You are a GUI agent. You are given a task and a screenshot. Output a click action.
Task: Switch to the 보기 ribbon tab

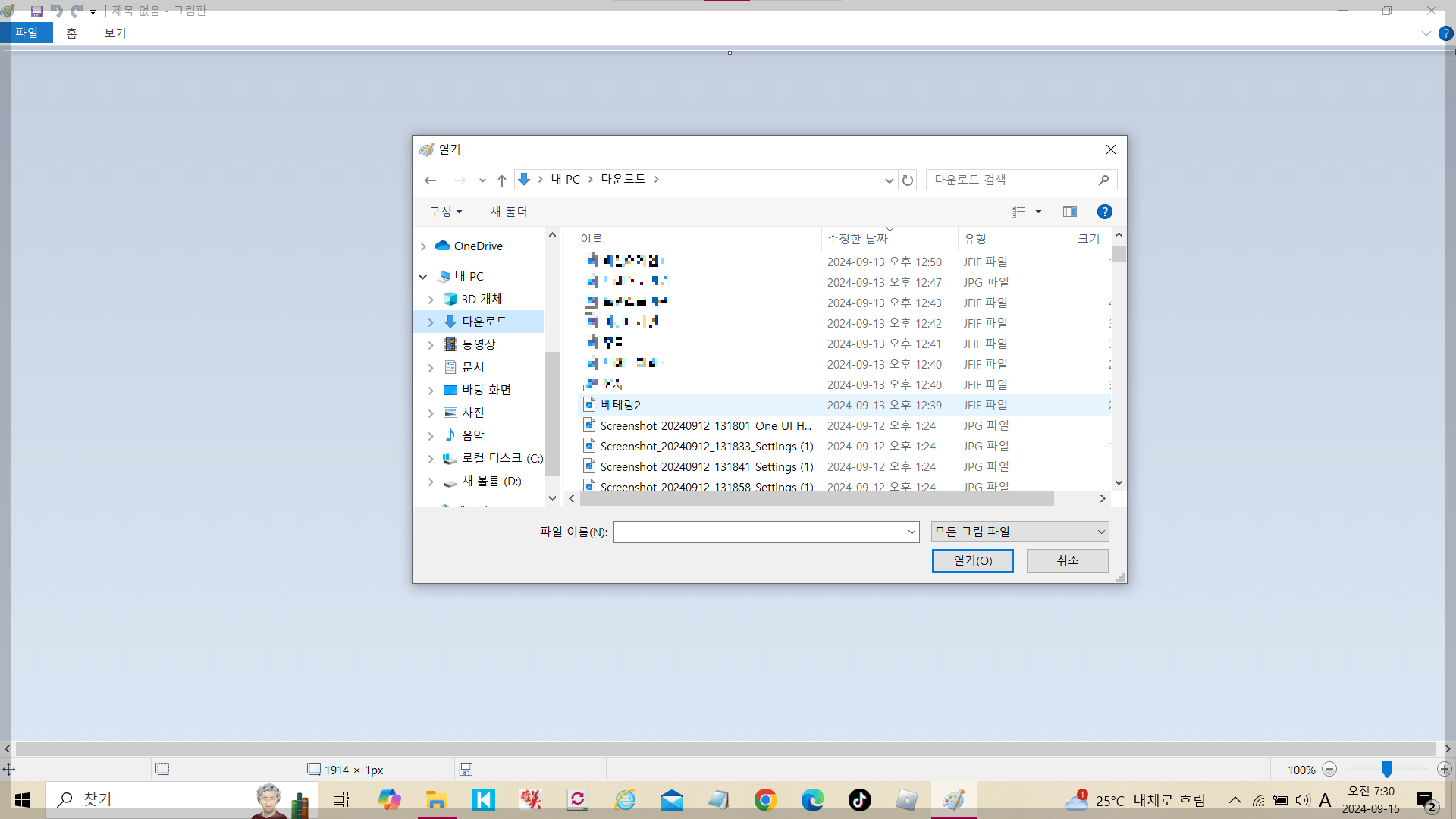pos(115,33)
